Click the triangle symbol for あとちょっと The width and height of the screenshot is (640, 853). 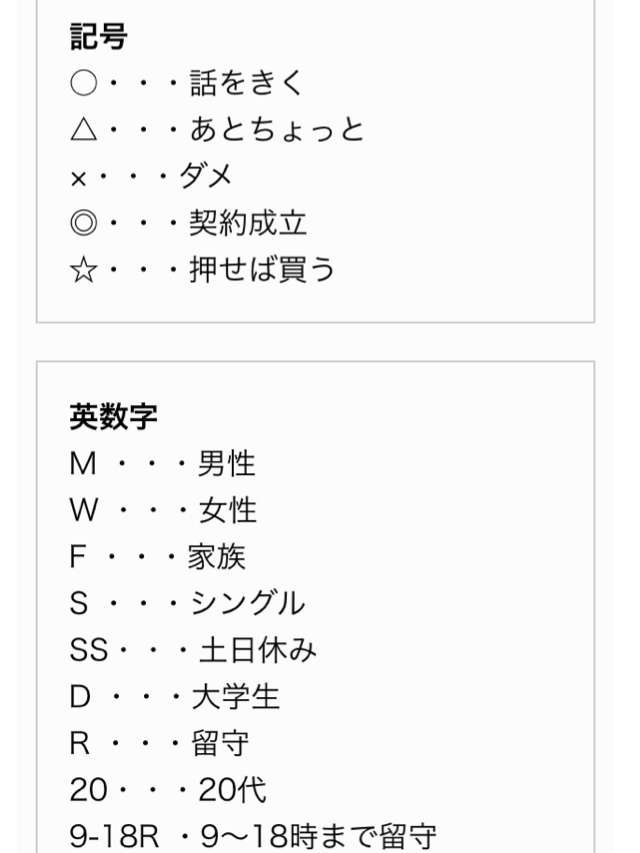pyautogui.click(x=84, y=130)
